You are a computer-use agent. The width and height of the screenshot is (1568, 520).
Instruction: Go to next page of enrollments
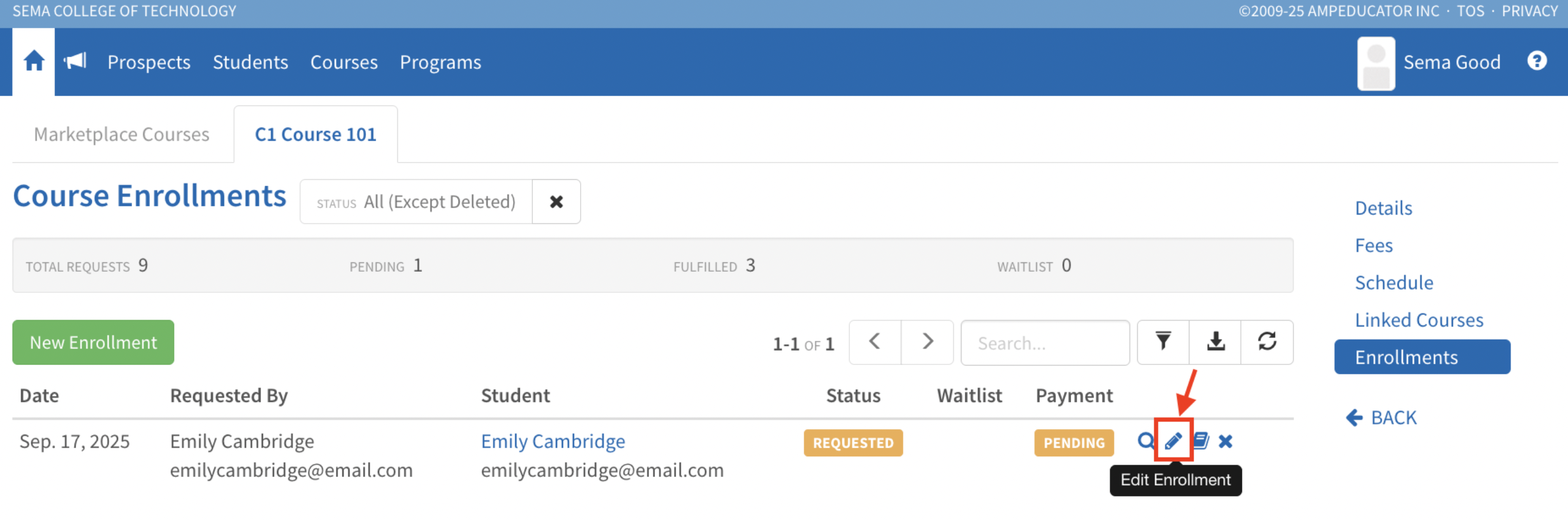click(927, 342)
